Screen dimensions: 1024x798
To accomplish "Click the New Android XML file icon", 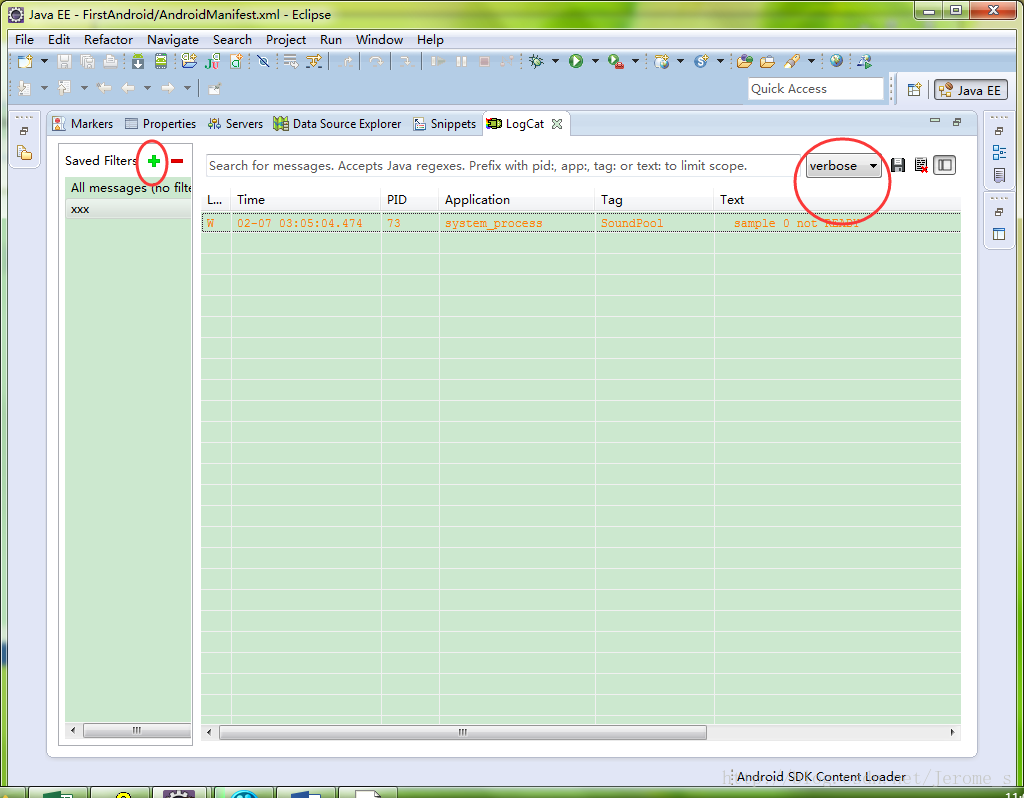I will pos(236,61).
